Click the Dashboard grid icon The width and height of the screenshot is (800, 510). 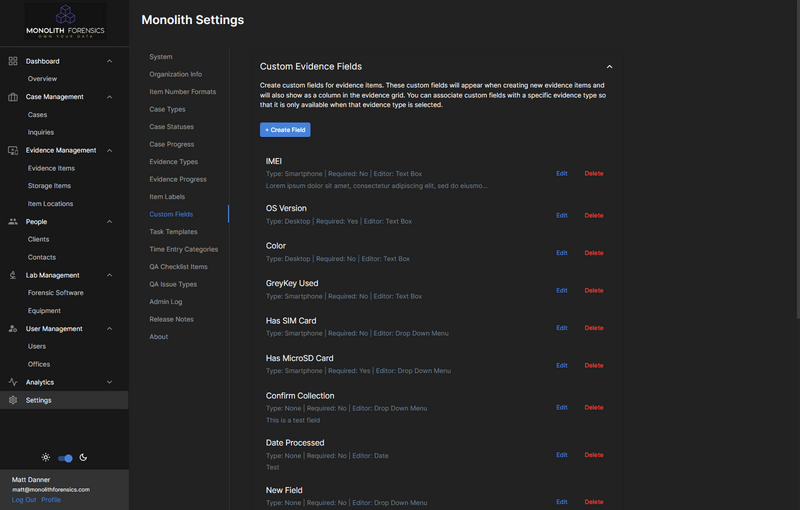click(x=13, y=61)
